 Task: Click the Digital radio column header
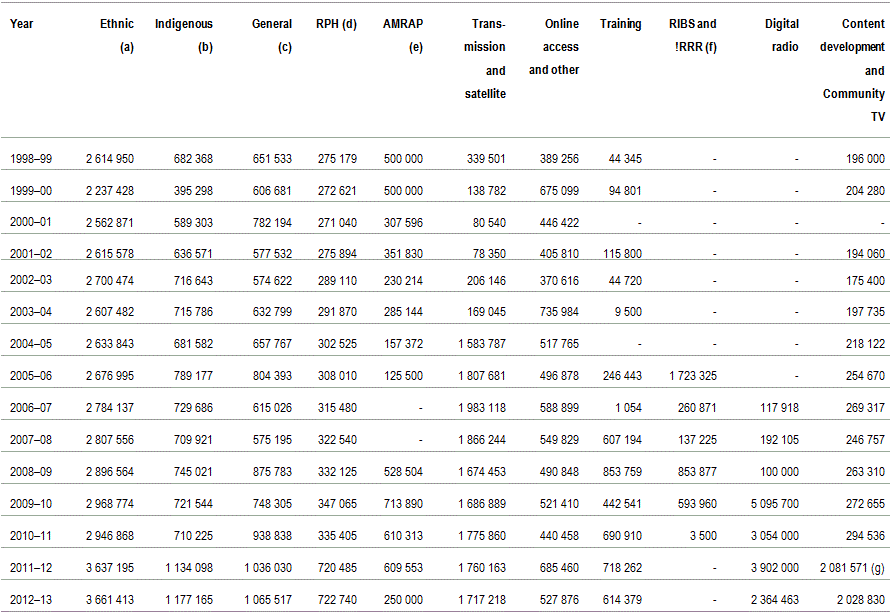[781, 35]
